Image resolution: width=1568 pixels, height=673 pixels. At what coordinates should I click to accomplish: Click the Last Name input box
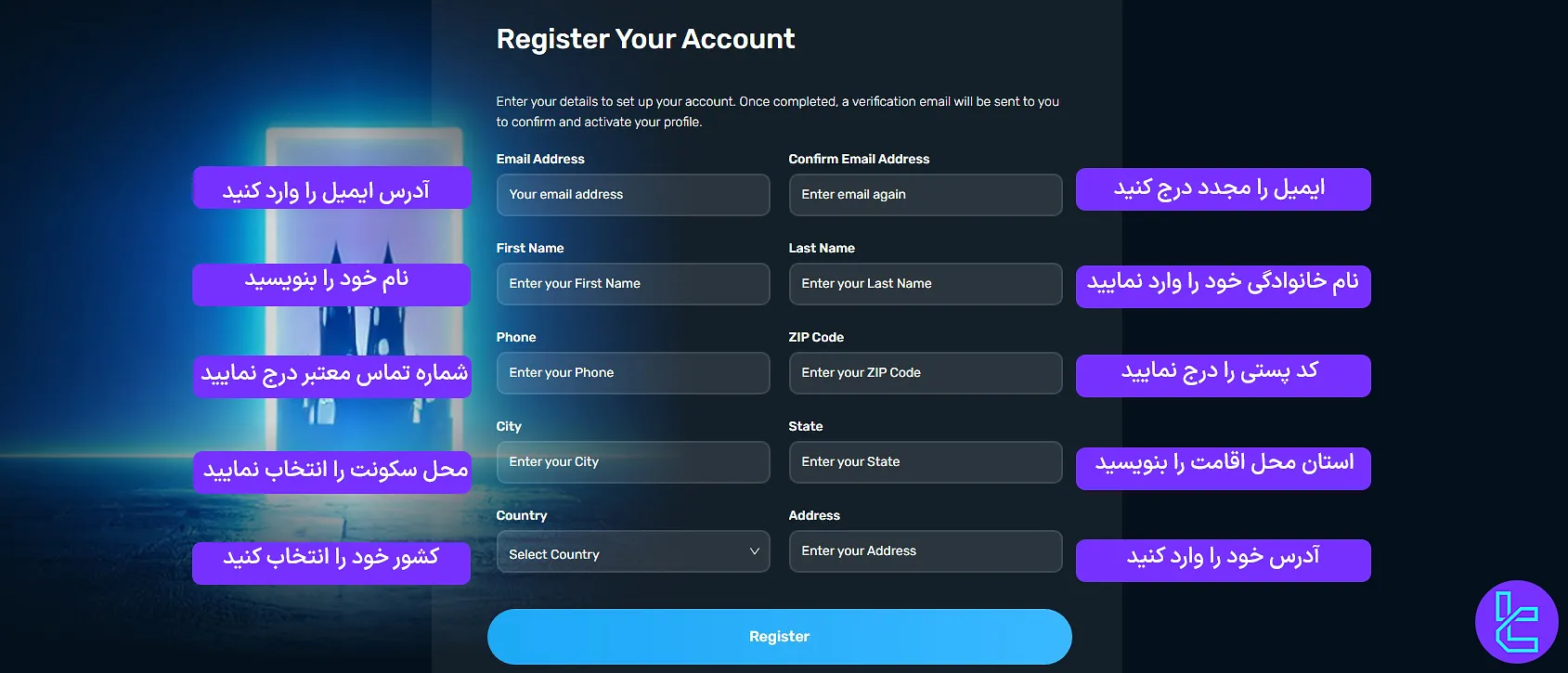[924, 283]
